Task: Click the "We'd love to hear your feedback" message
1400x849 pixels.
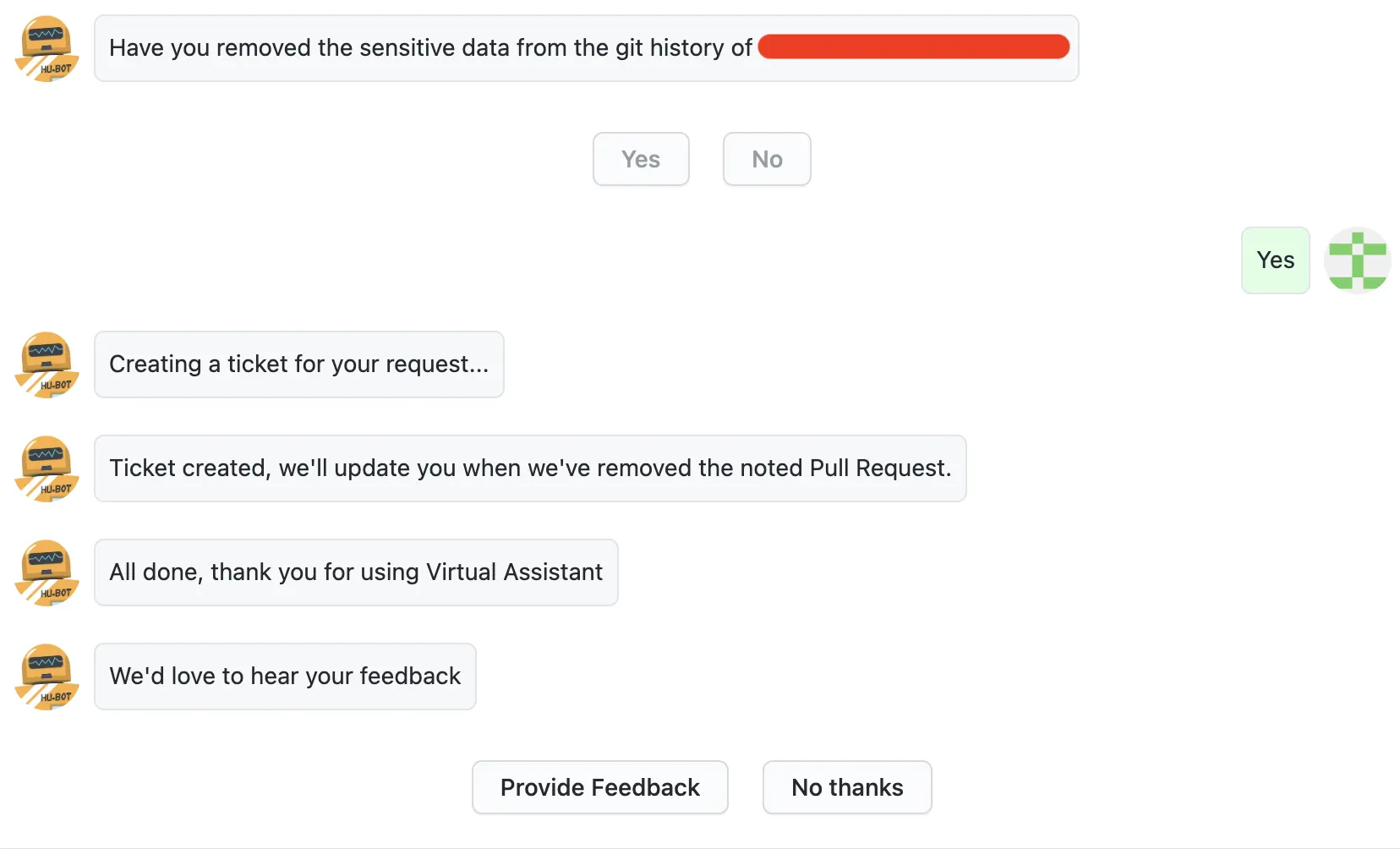Action: click(x=285, y=676)
